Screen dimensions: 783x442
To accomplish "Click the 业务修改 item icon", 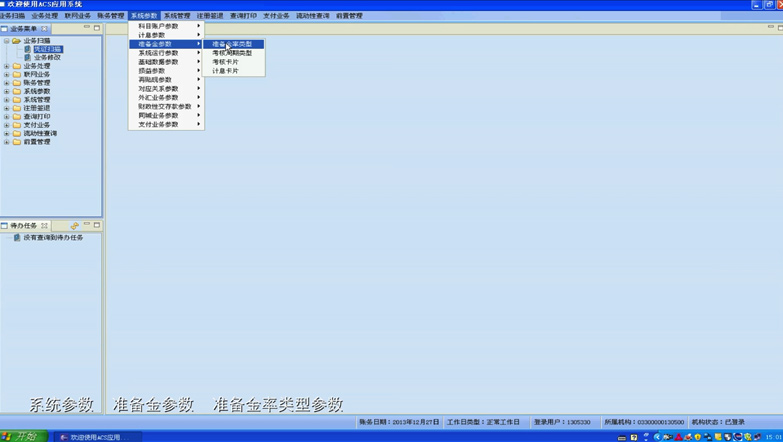I will [x=27, y=58].
